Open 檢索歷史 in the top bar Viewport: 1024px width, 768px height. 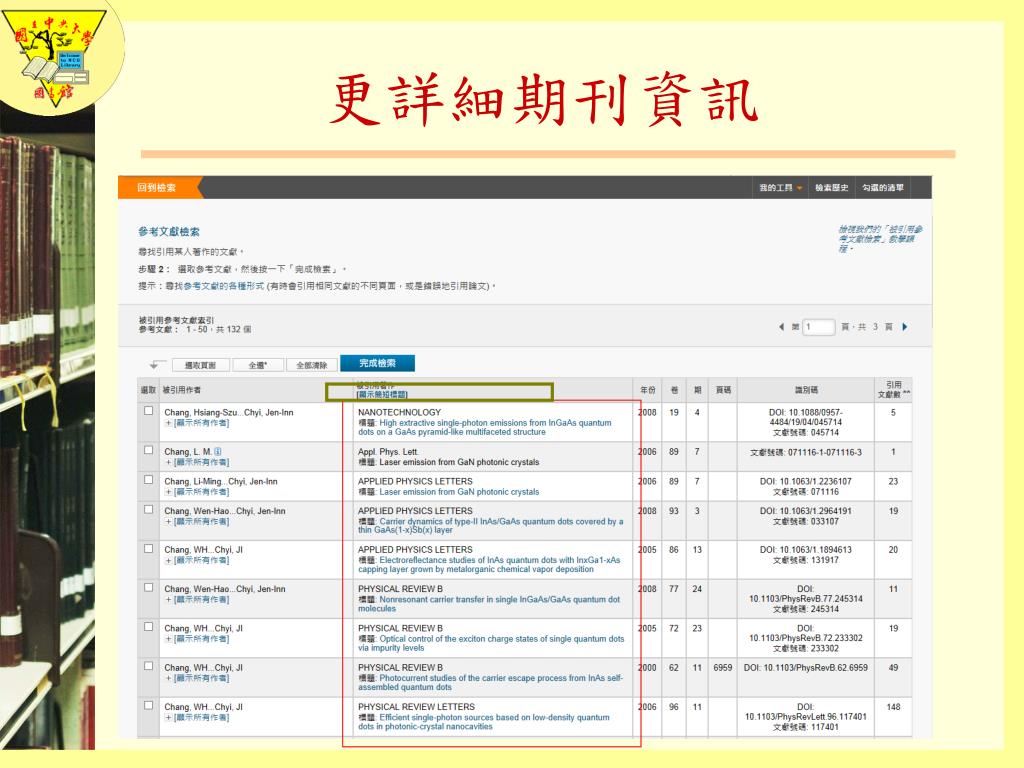[831, 188]
